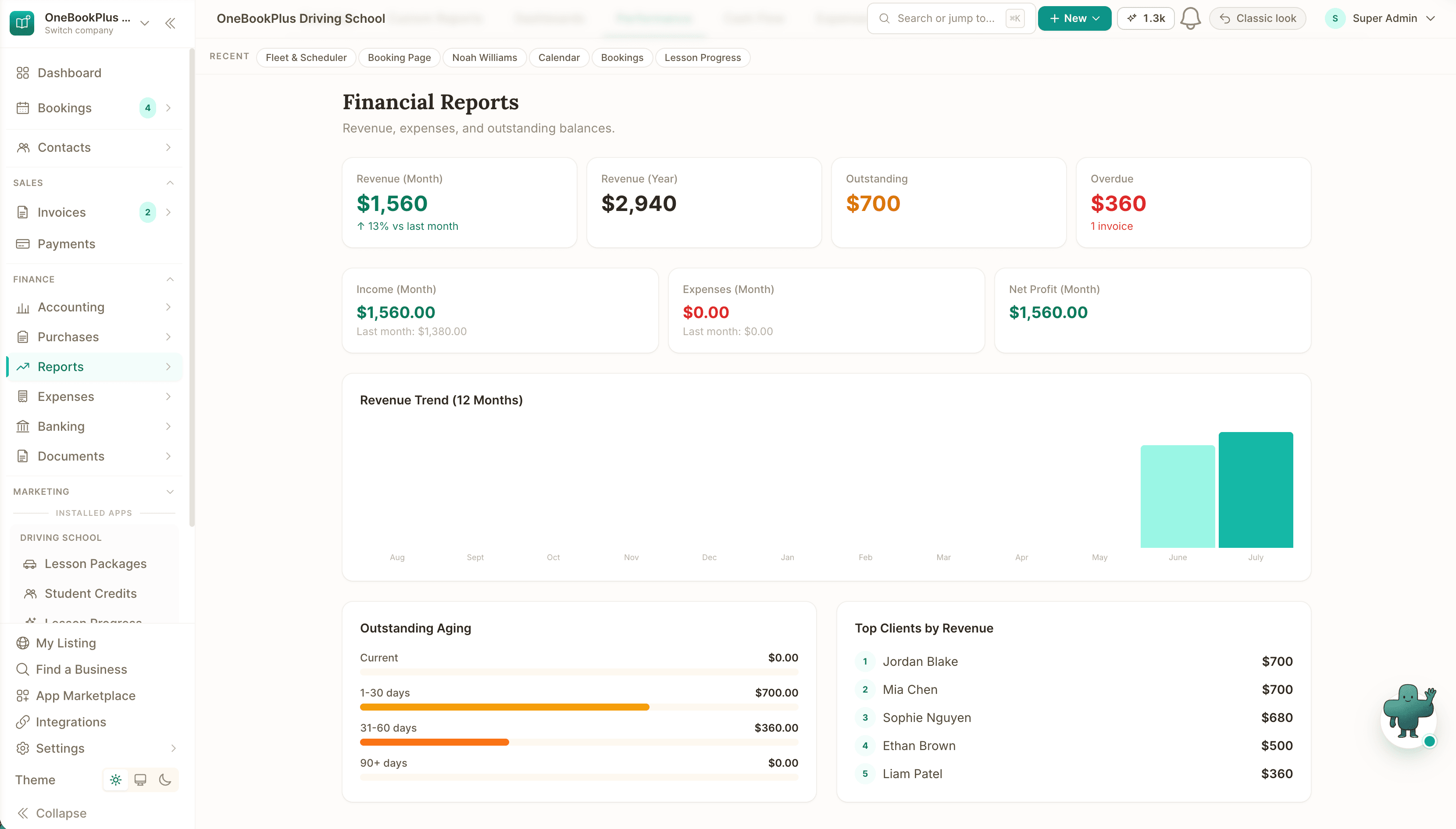Expand the Settings submenu chevron
The height and width of the screenshot is (829, 1456).
tap(174, 748)
